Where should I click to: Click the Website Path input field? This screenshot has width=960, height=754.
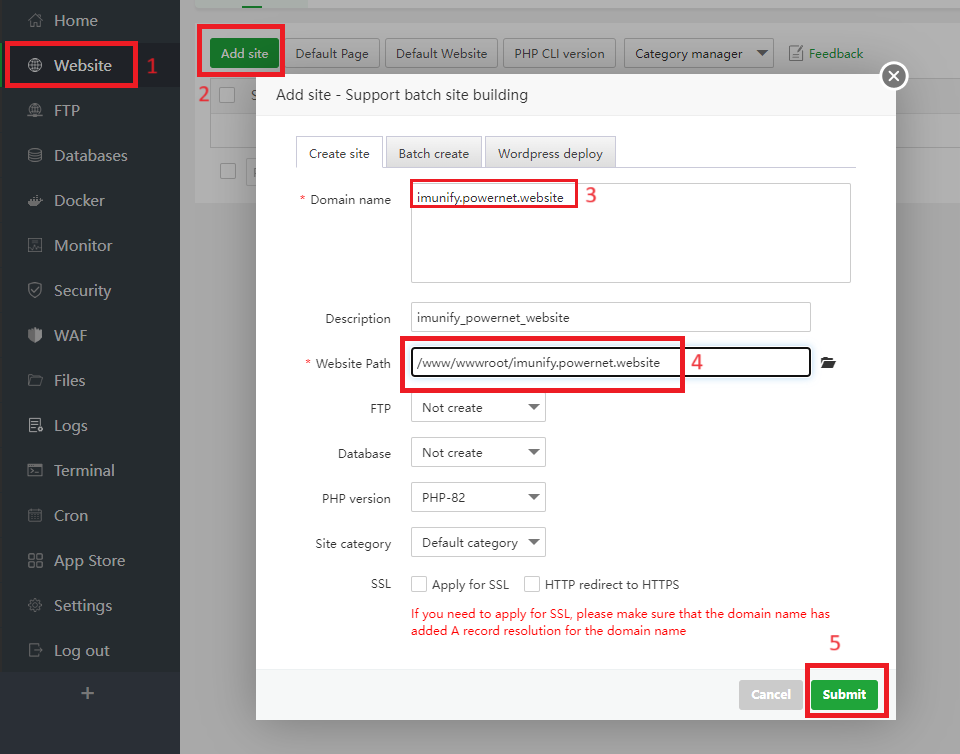(x=610, y=362)
